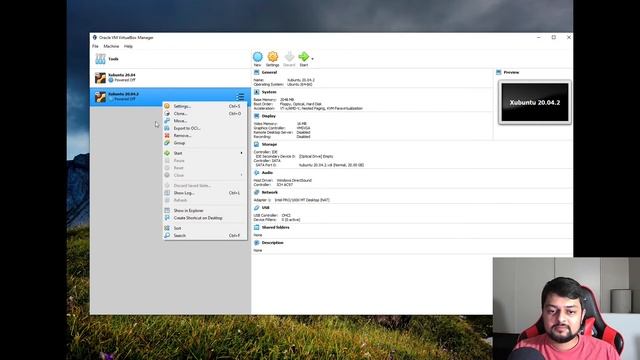Image resolution: width=640 pixels, height=360 pixels.
Task: Click the Shared folders section icon
Action: pyautogui.click(x=257, y=227)
